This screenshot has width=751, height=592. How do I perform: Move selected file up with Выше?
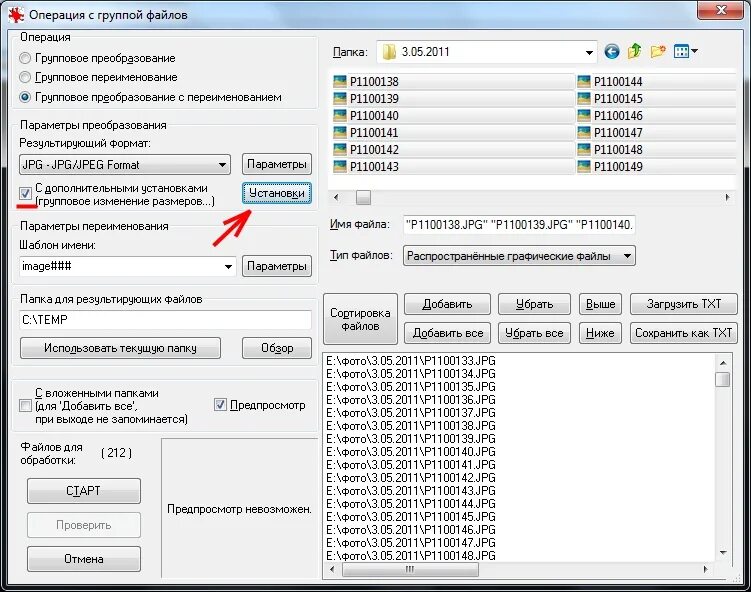(x=600, y=304)
